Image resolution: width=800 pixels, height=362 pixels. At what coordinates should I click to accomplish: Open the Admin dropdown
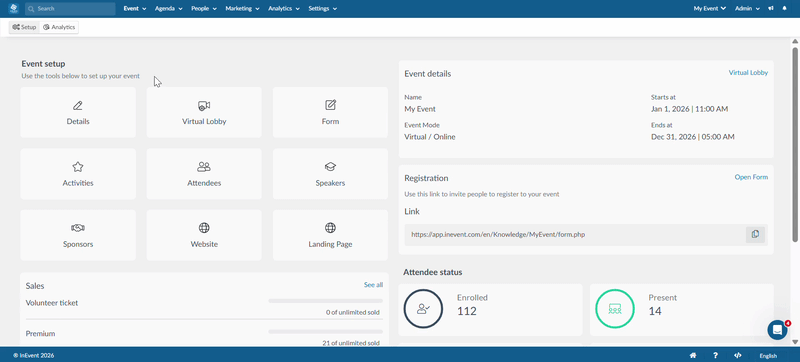pyautogui.click(x=747, y=9)
